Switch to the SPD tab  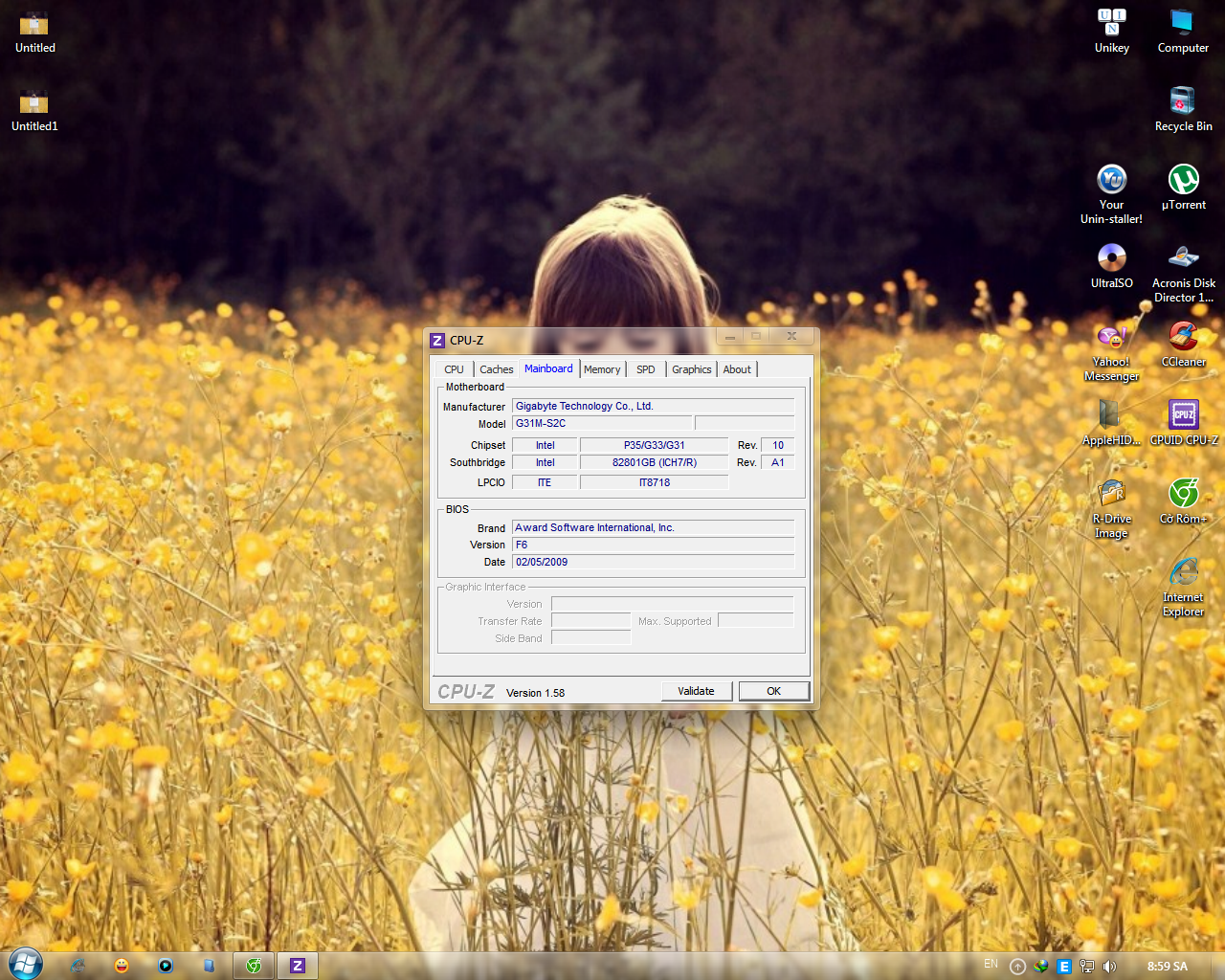[x=646, y=369]
